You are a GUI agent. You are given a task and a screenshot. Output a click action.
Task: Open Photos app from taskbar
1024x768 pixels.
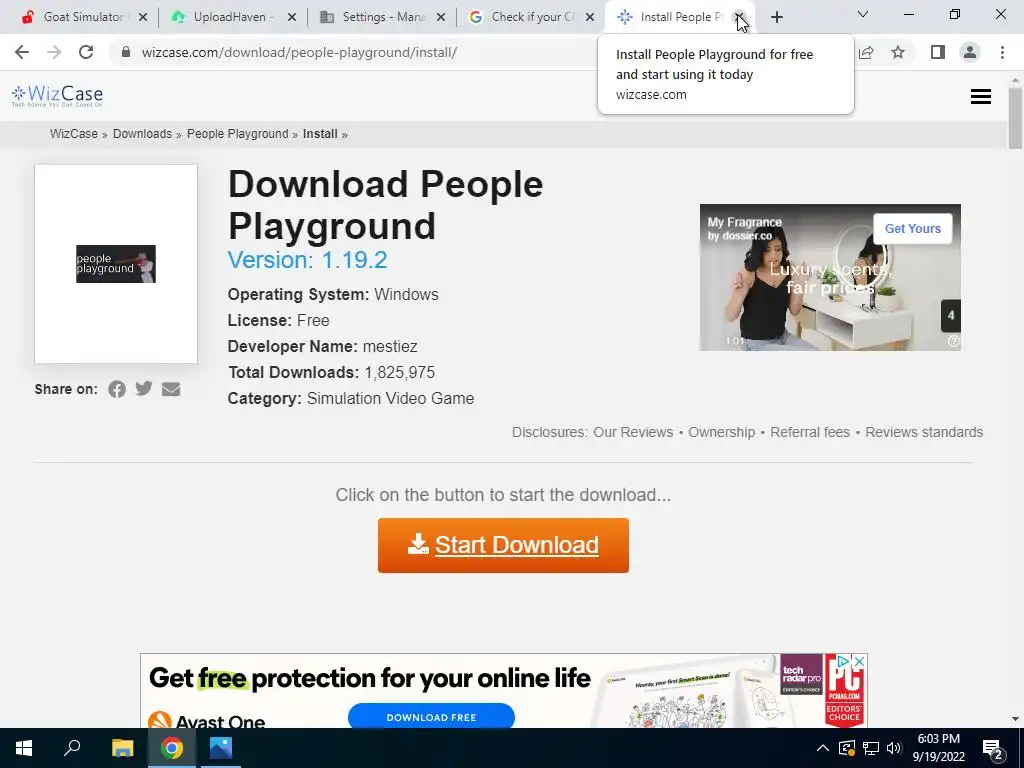221,748
